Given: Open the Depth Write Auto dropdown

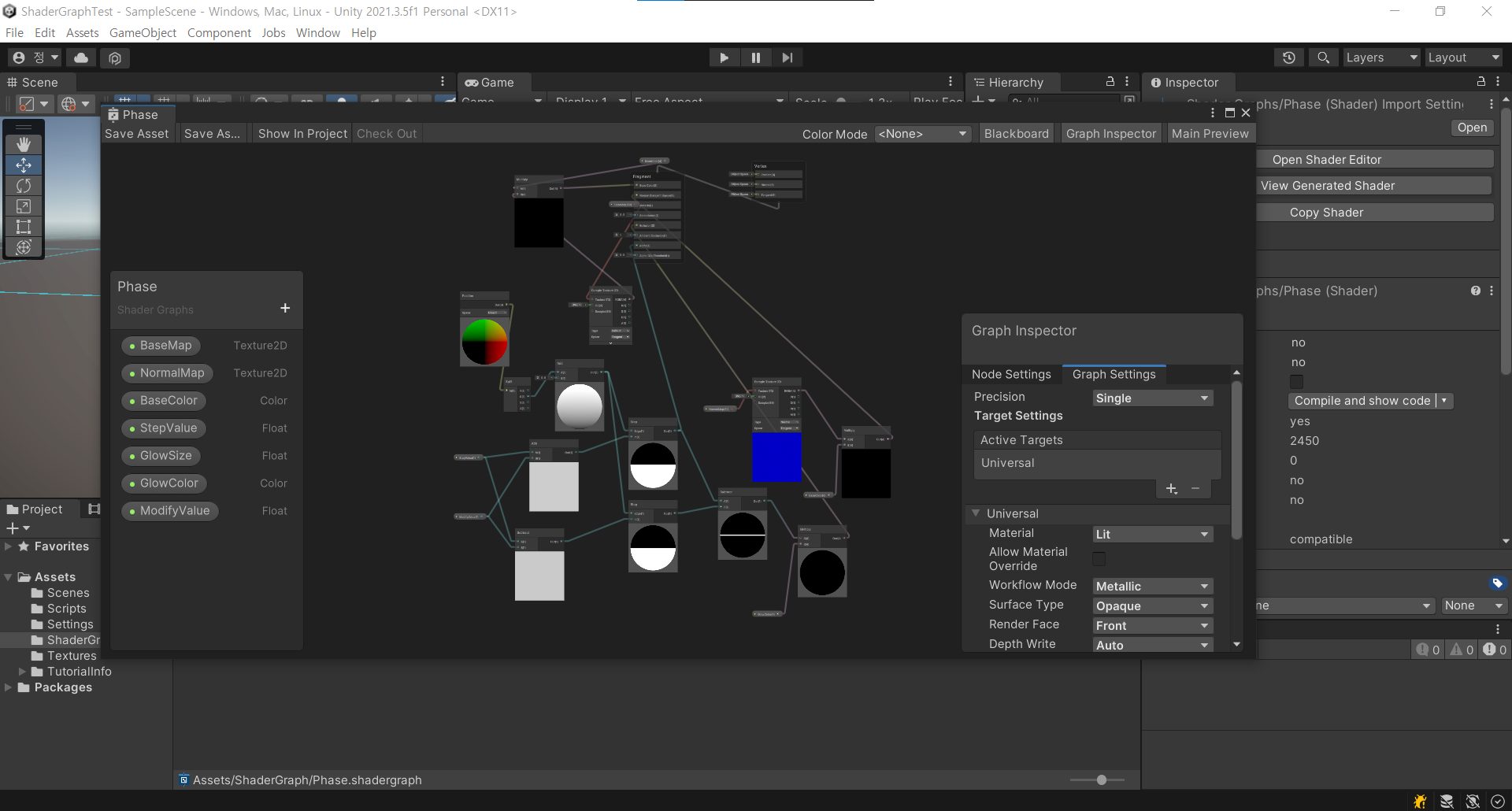Looking at the screenshot, I should (x=1152, y=646).
